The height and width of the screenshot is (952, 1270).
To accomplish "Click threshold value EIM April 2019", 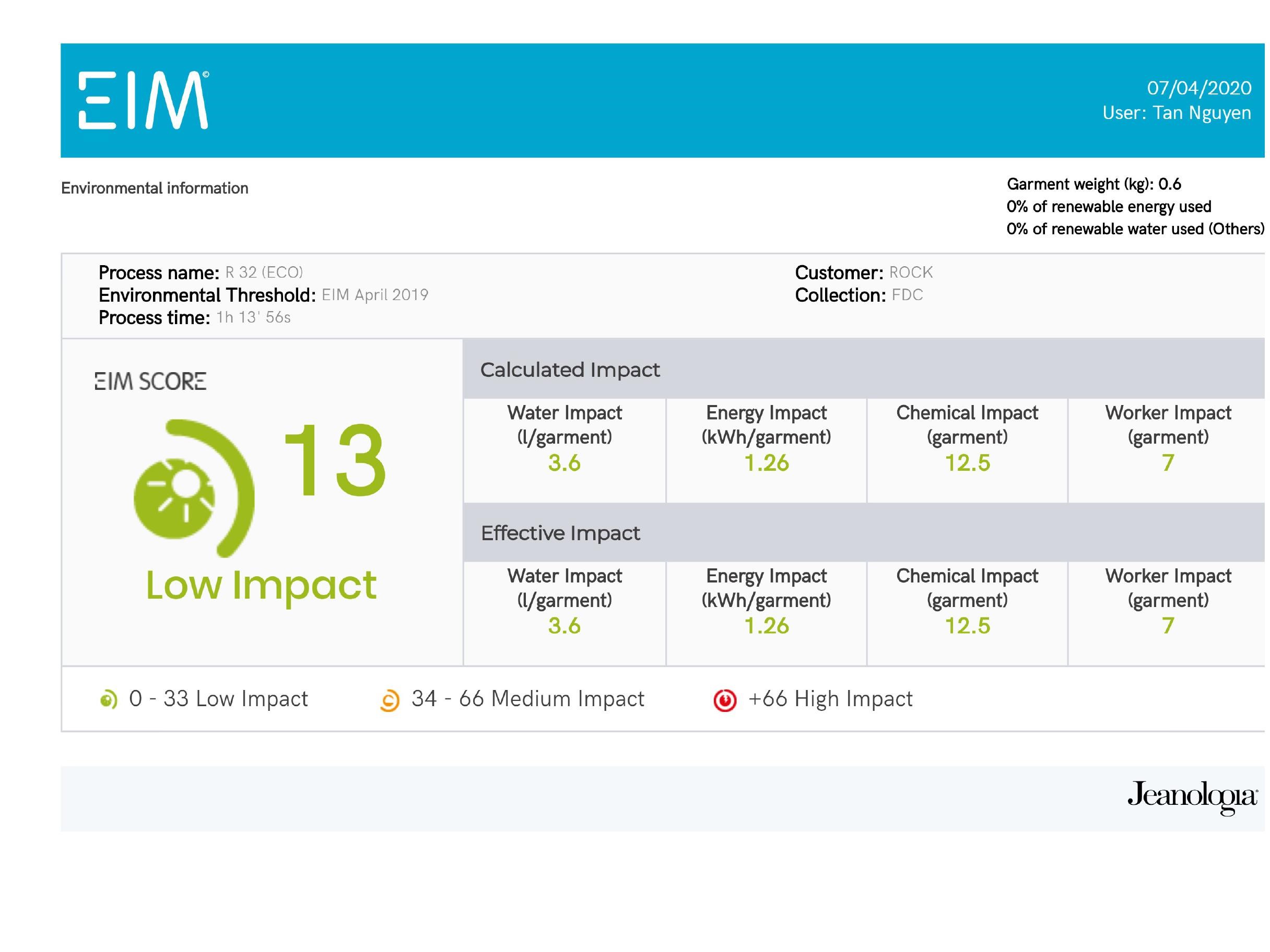I will click(375, 295).
